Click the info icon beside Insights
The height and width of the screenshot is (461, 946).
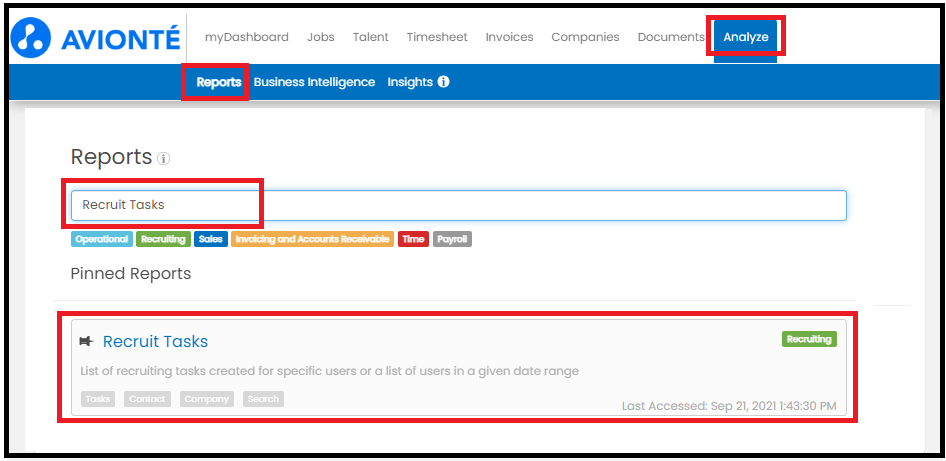click(443, 81)
